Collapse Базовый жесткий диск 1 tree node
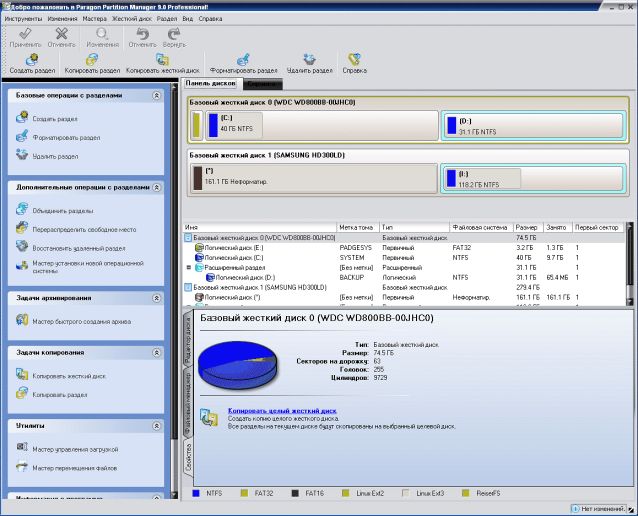Image resolution: width=638 pixels, height=516 pixels. click(x=188, y=287)
